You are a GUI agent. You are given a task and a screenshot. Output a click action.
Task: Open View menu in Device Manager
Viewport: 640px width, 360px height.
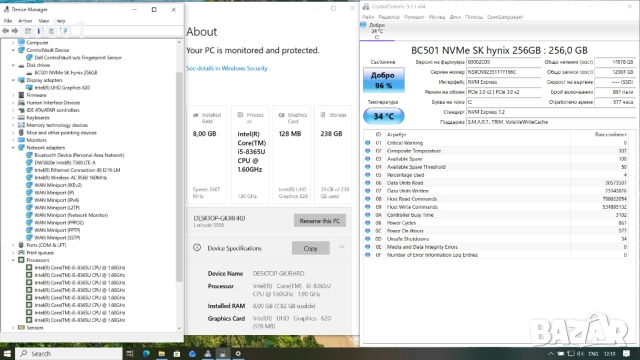[x=44, y=21]
